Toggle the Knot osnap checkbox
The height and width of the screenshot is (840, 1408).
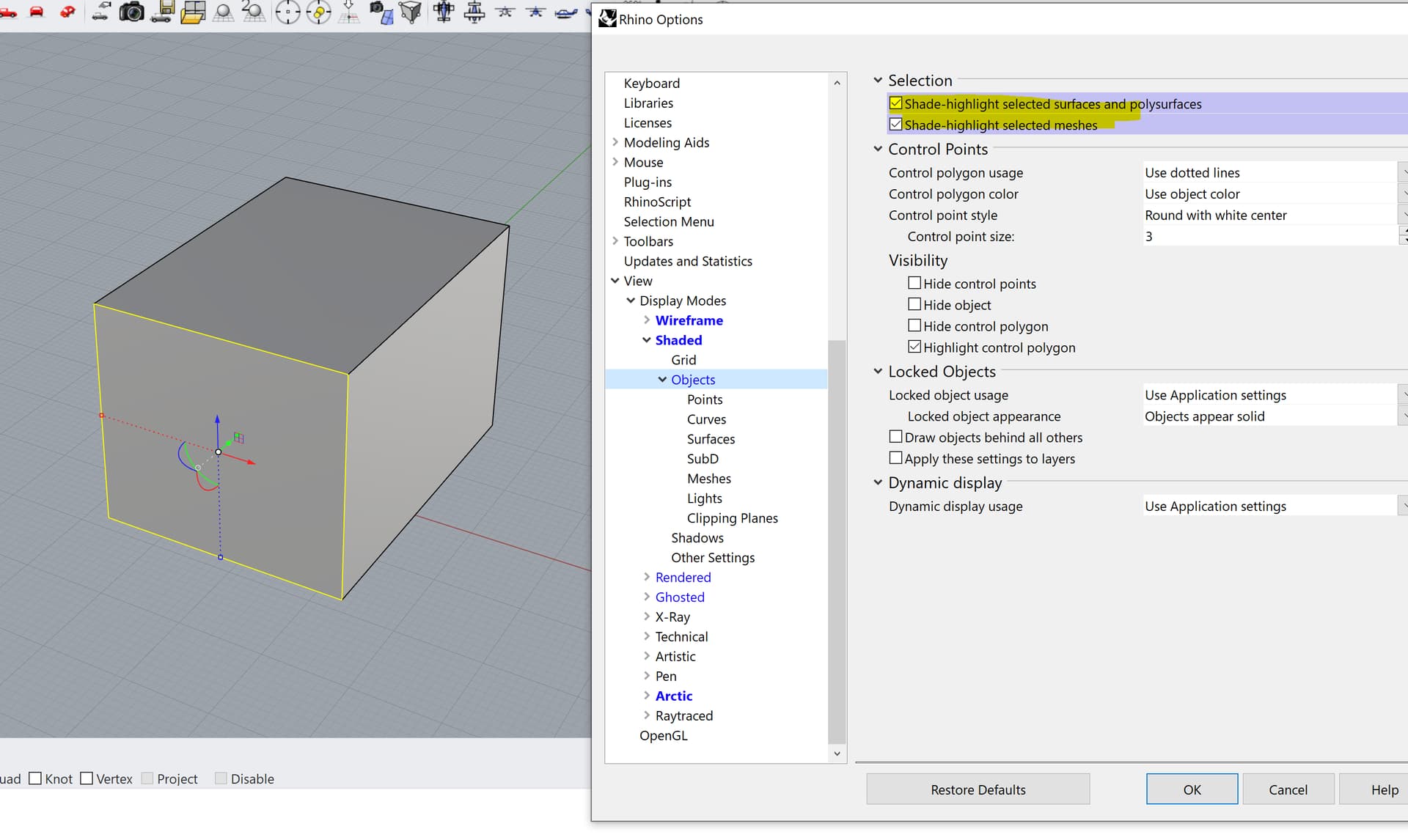click(35, 778)
